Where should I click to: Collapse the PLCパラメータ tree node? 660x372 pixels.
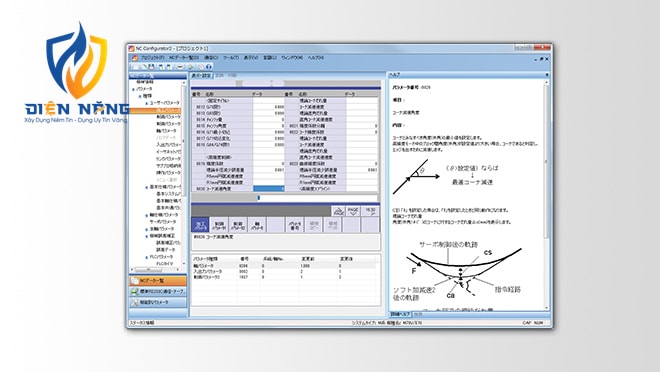tap(147, 257)
